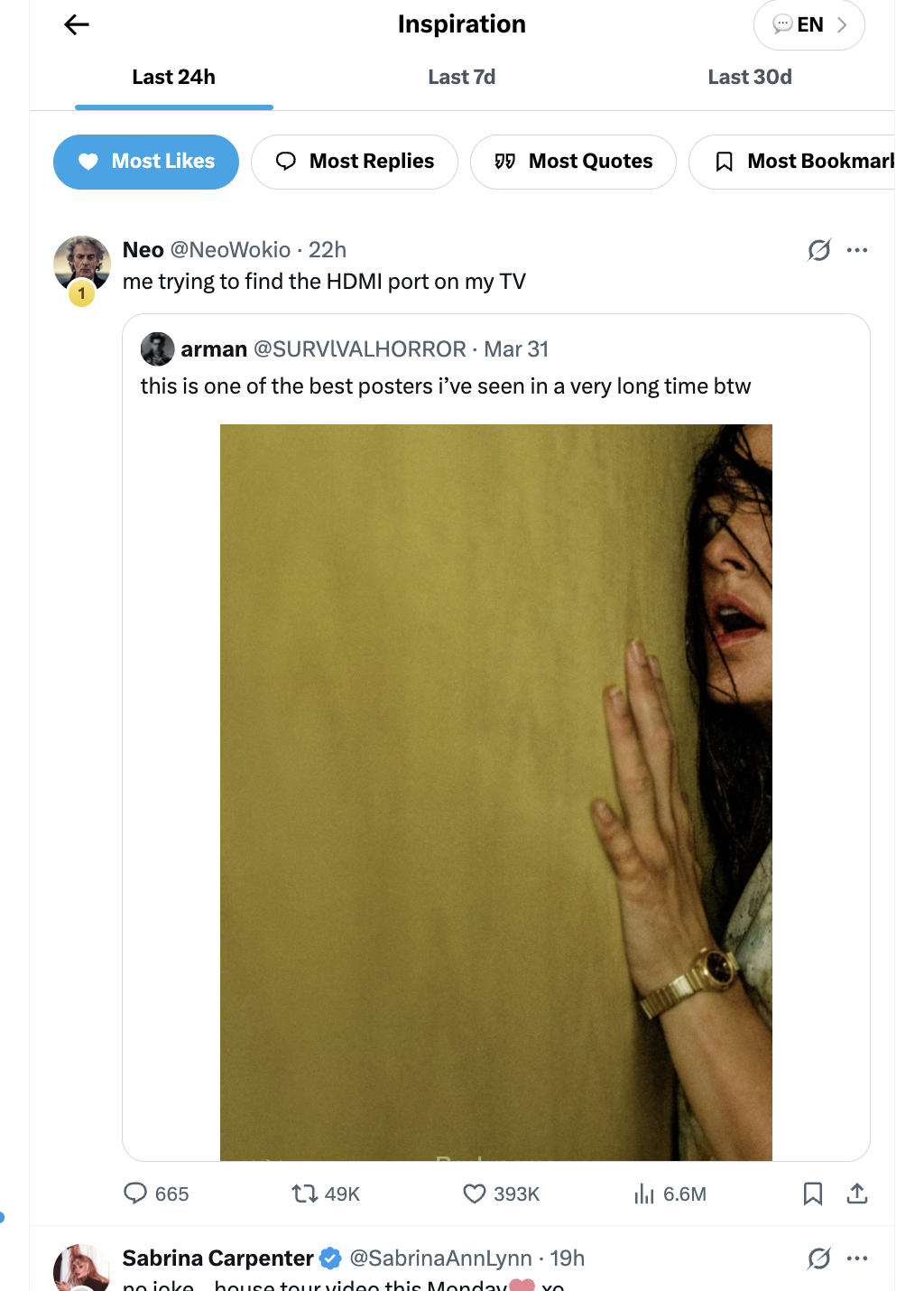Click the mute icon on Neo's tweet
The height and width of the screenshot is (1291, 924).
pos(818,250)
